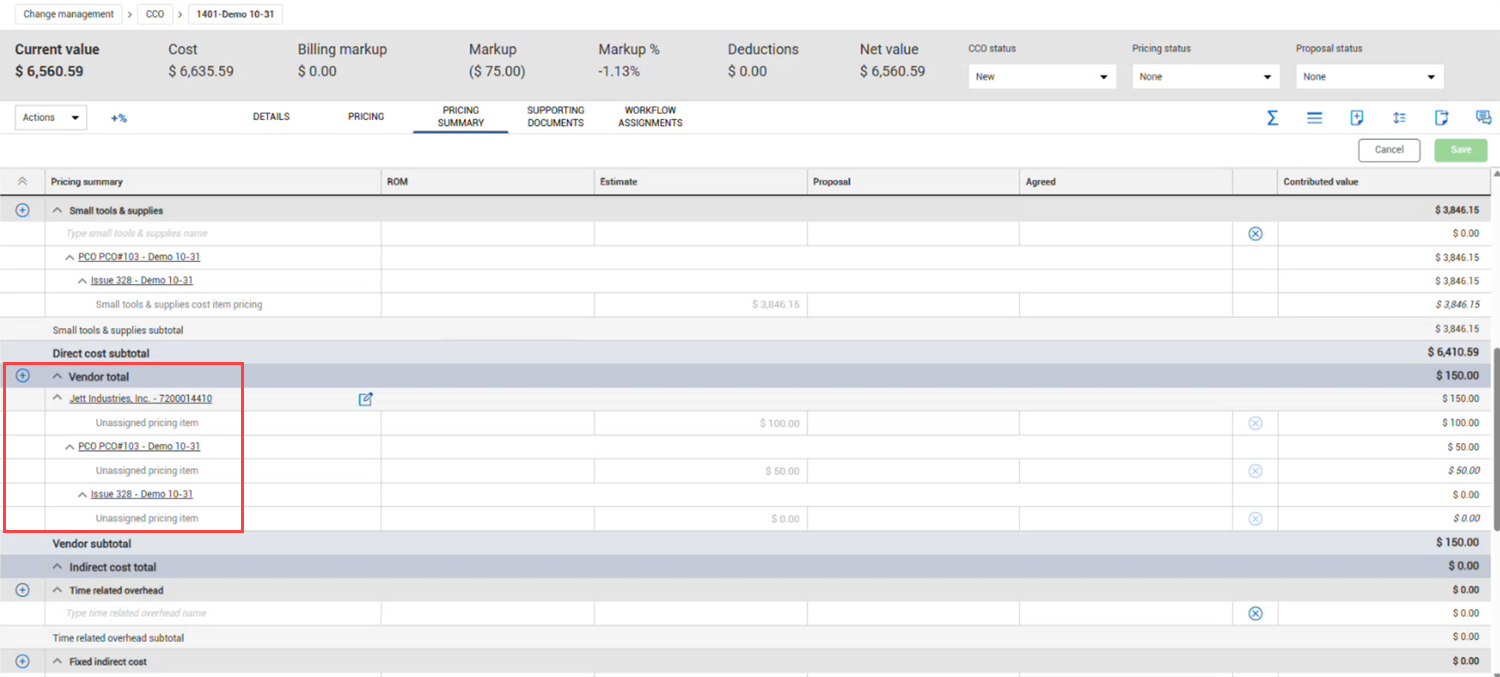Open Jett Industries, Inc. - 7200014410 link
This screenshot has height=677, width=1500.
140,399
